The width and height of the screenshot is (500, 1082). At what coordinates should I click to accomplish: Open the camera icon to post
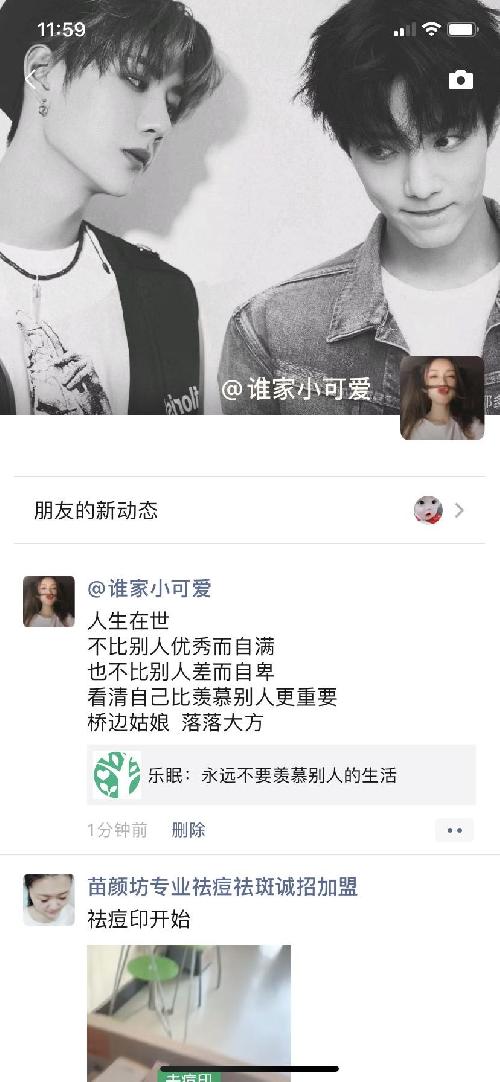(461, 80)
